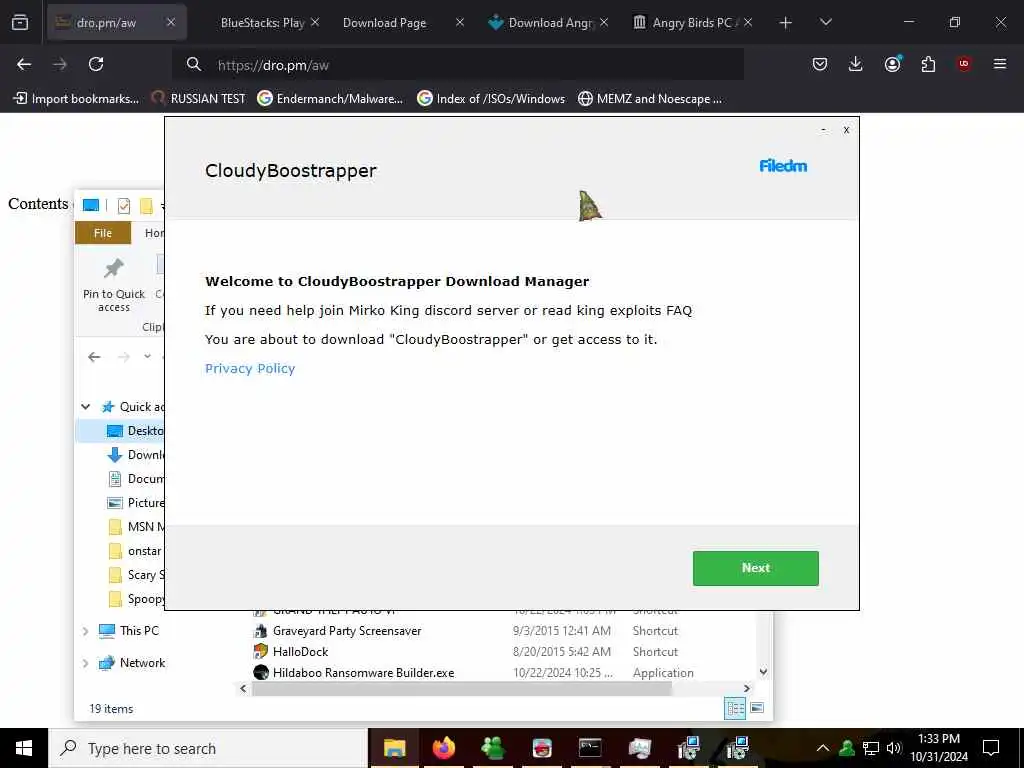Expand the This PC tree node
This screenshot has width=1024, height=768.
[x=86, y=631]
